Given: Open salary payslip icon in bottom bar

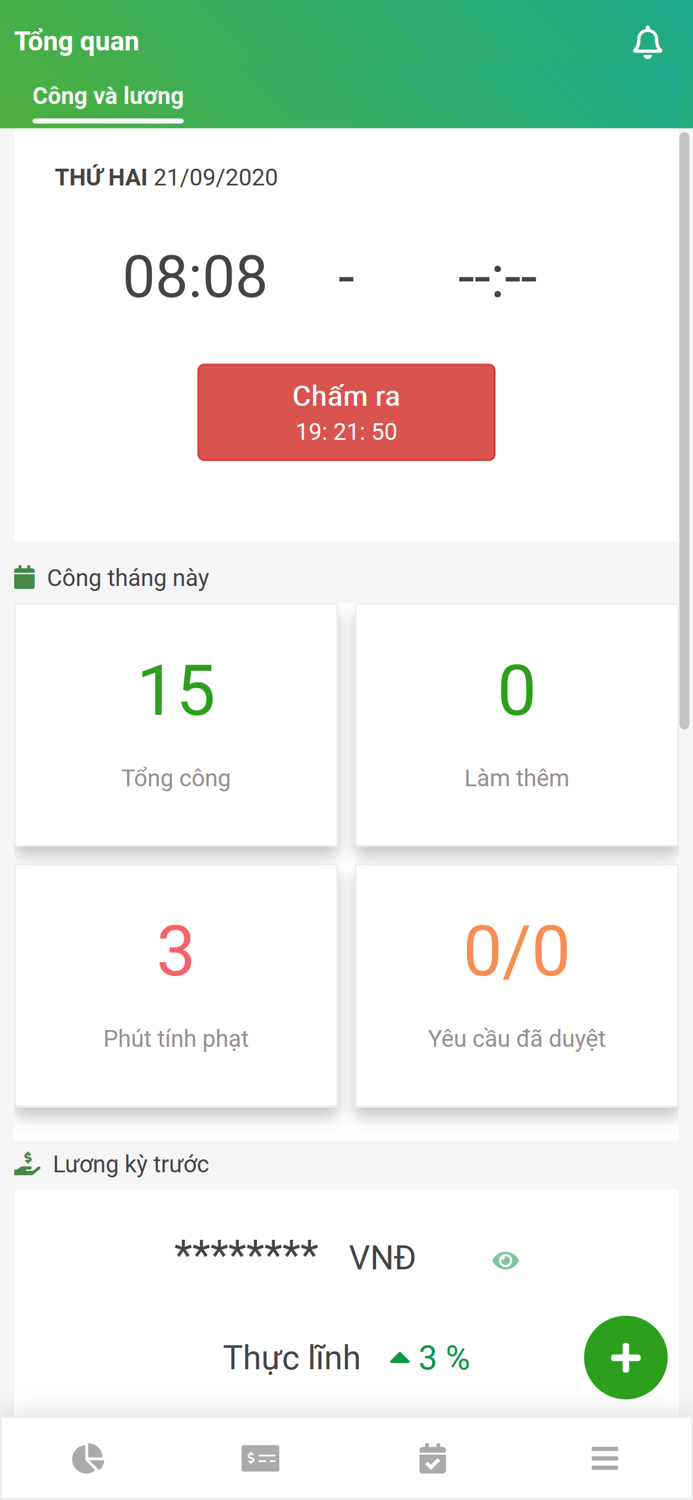Looking at the screenshot, I should click(x=260, y=1458).
